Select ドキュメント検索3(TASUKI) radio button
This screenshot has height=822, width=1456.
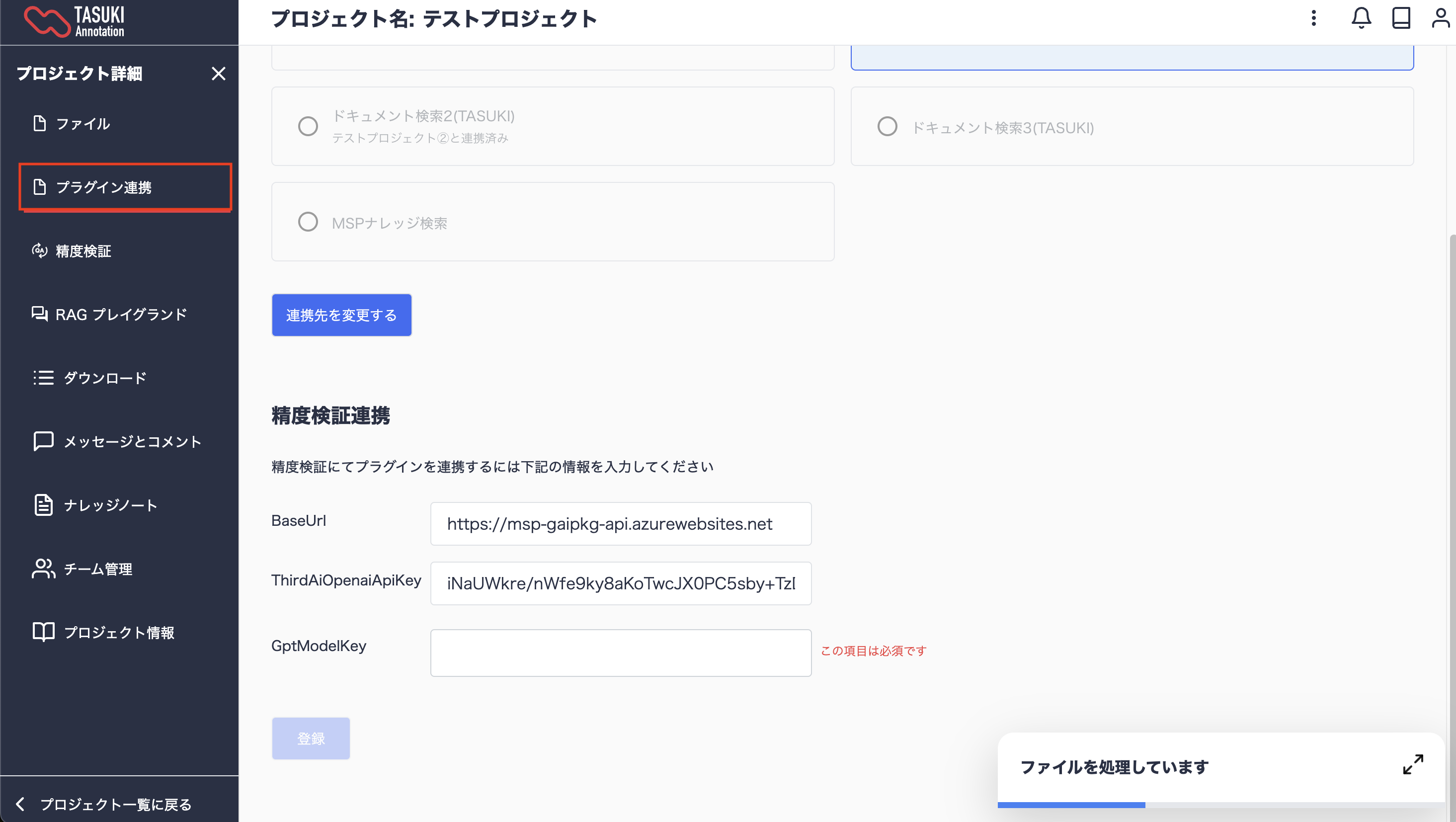pos(887,126)
